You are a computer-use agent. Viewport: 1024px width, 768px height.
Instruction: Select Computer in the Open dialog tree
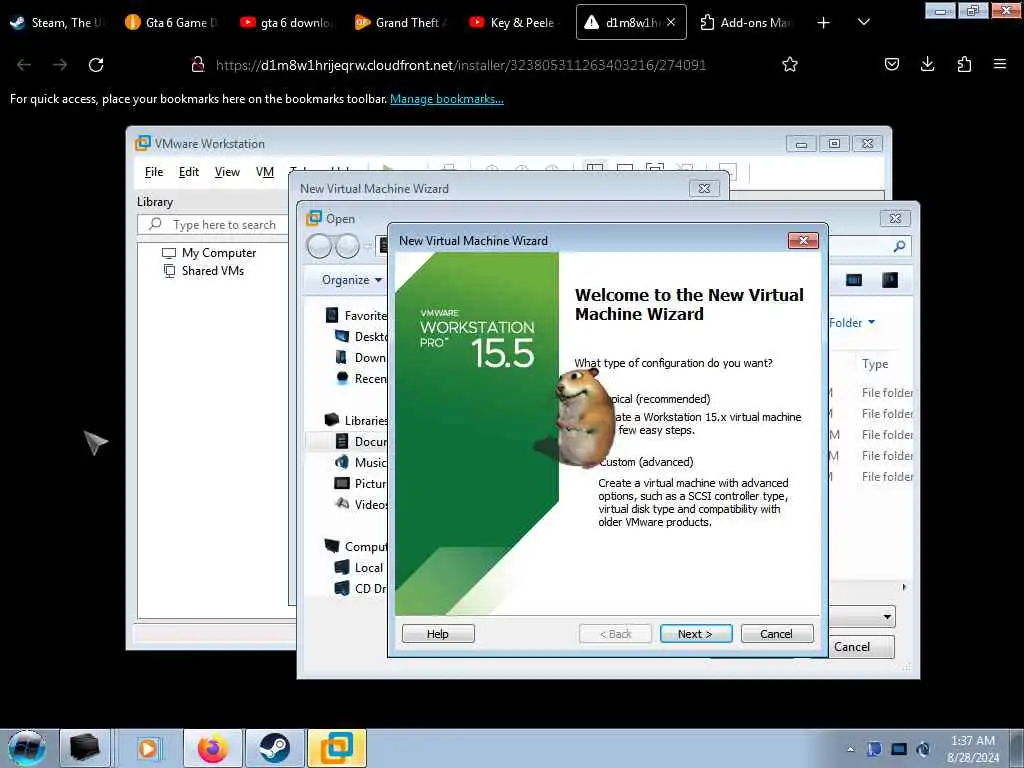coord(356,547)
